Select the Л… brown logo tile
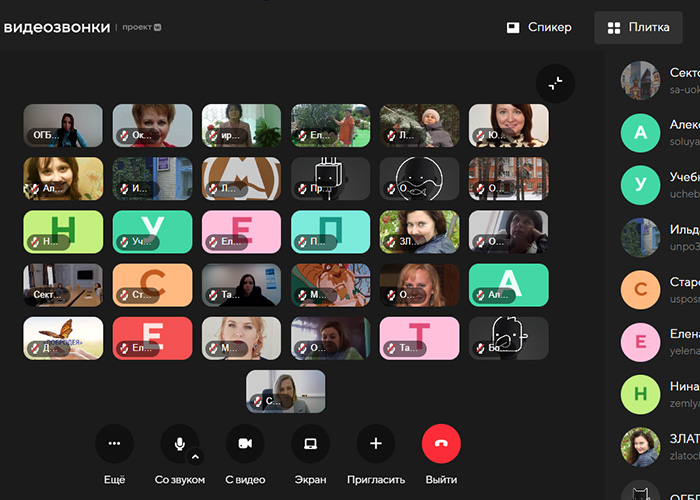The image size is (700, 500). tap(242, 179)
